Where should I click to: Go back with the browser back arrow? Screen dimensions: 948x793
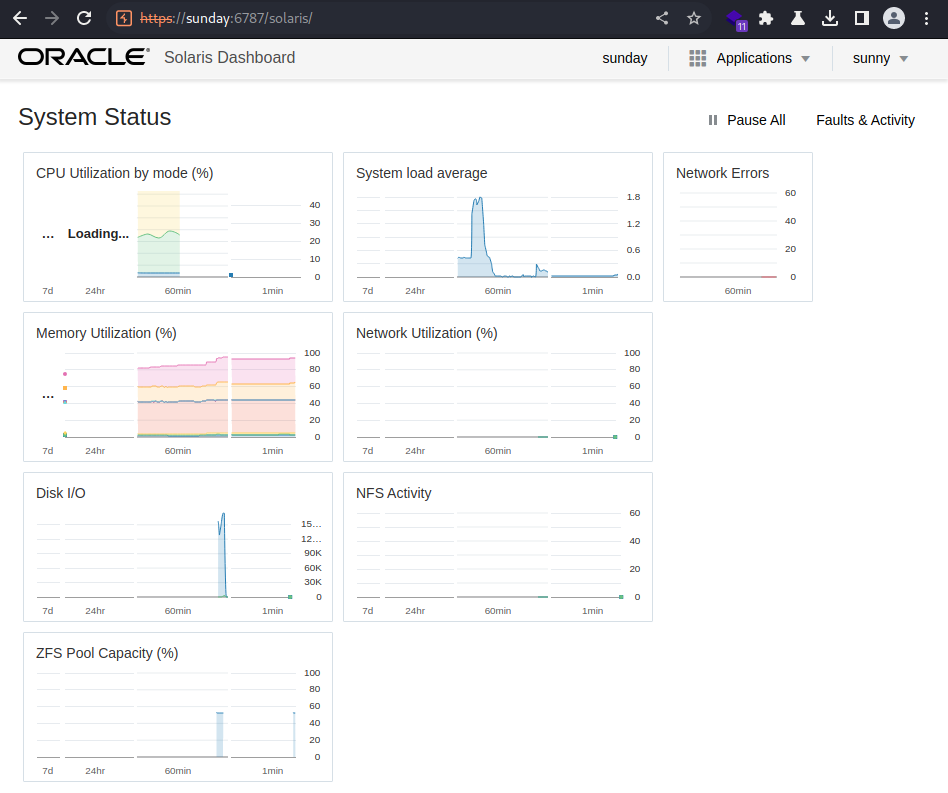coord(20,18)
